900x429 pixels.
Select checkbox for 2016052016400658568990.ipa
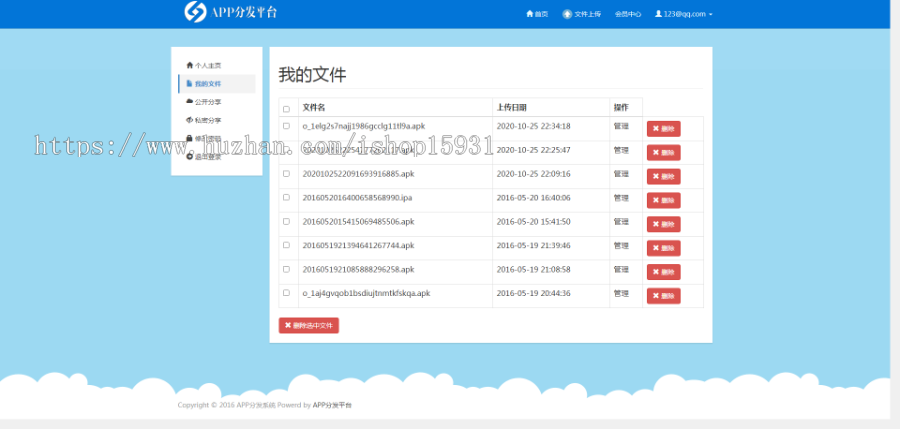pos(286,198)
